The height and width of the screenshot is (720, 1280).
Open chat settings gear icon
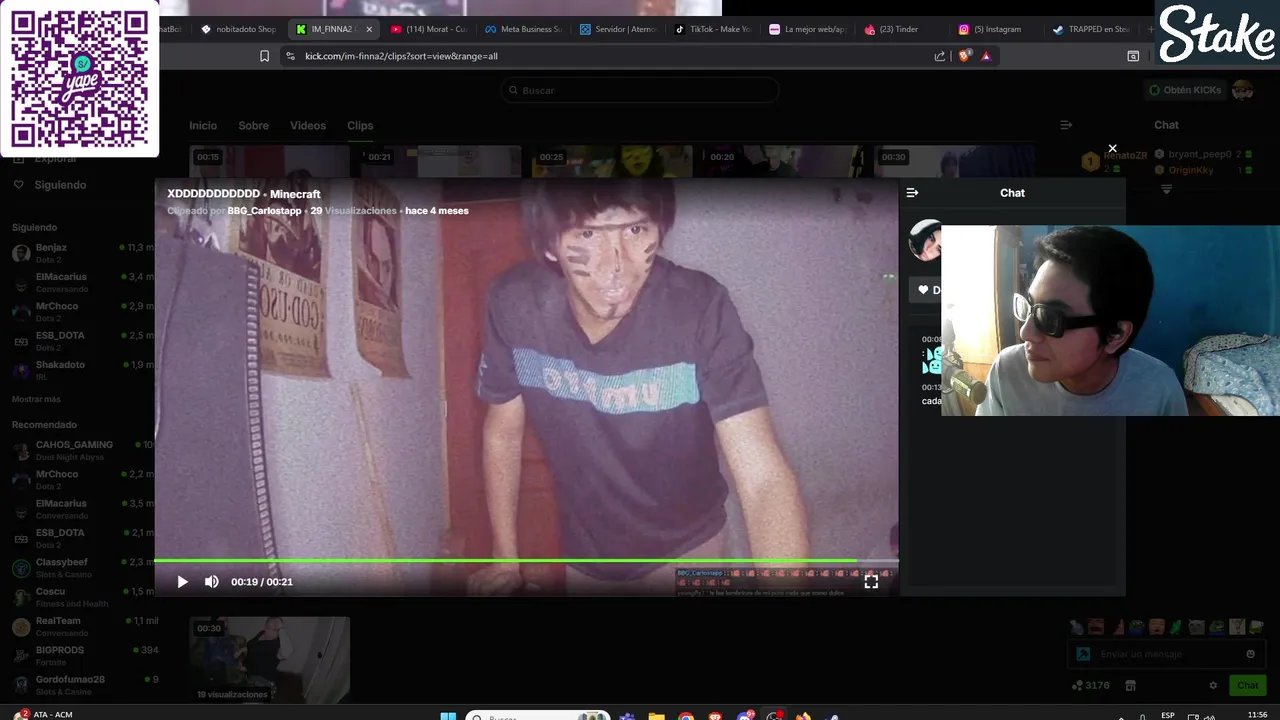(1213, 685)
